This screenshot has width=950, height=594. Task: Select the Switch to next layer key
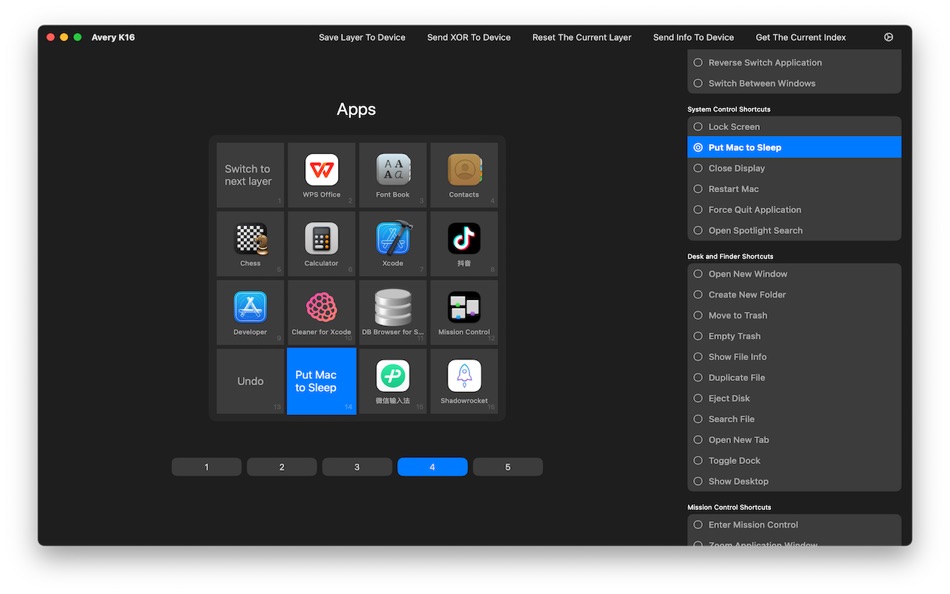pyautogui.click(x=250, y=175)
